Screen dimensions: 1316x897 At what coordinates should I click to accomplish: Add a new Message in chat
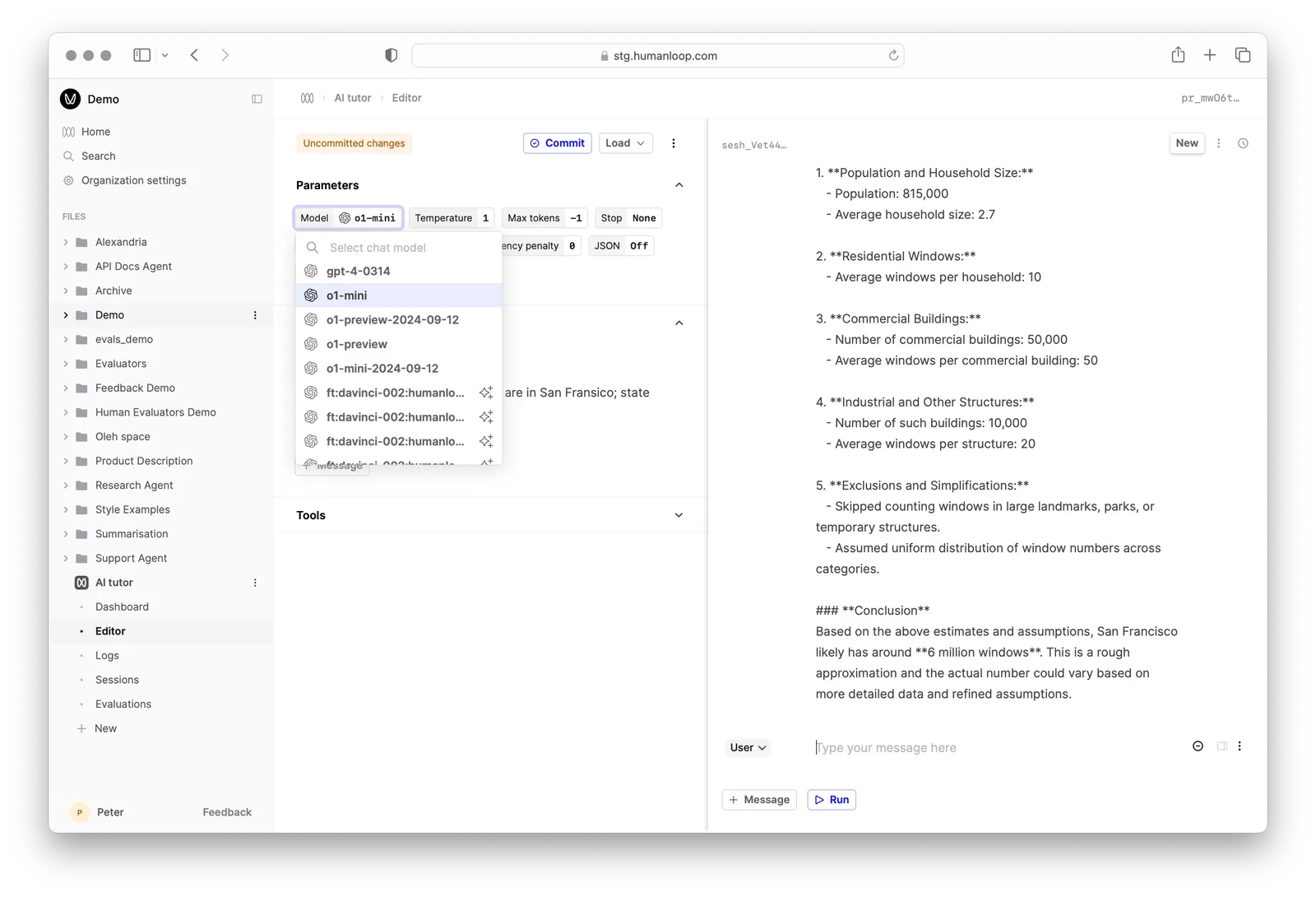click(x=759, y=800)
